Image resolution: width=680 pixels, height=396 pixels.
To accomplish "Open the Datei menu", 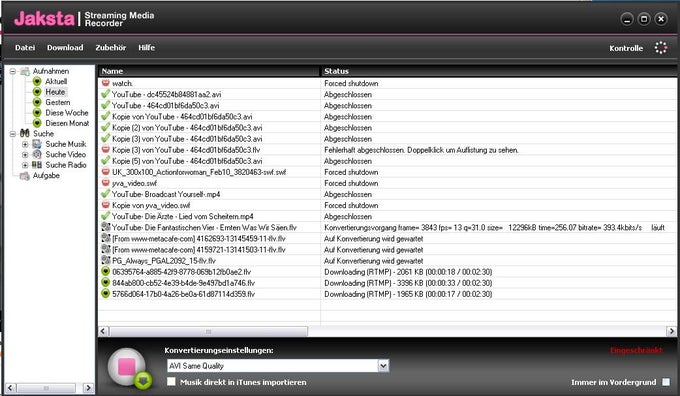I will (25, 48).
